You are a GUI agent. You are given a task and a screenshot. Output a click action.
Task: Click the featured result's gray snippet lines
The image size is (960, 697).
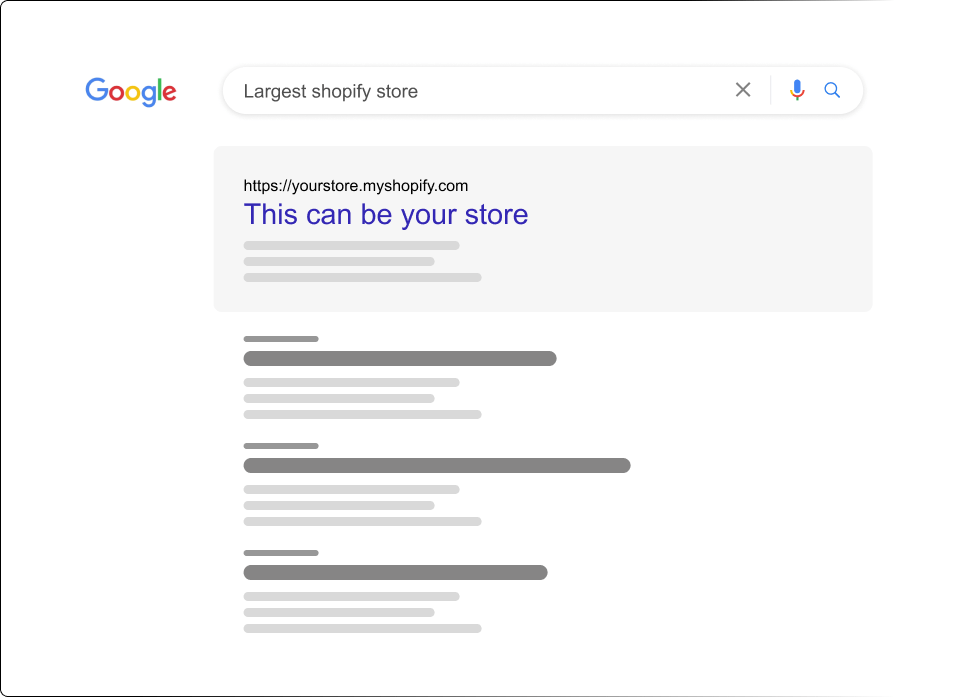tap(352, 261)
